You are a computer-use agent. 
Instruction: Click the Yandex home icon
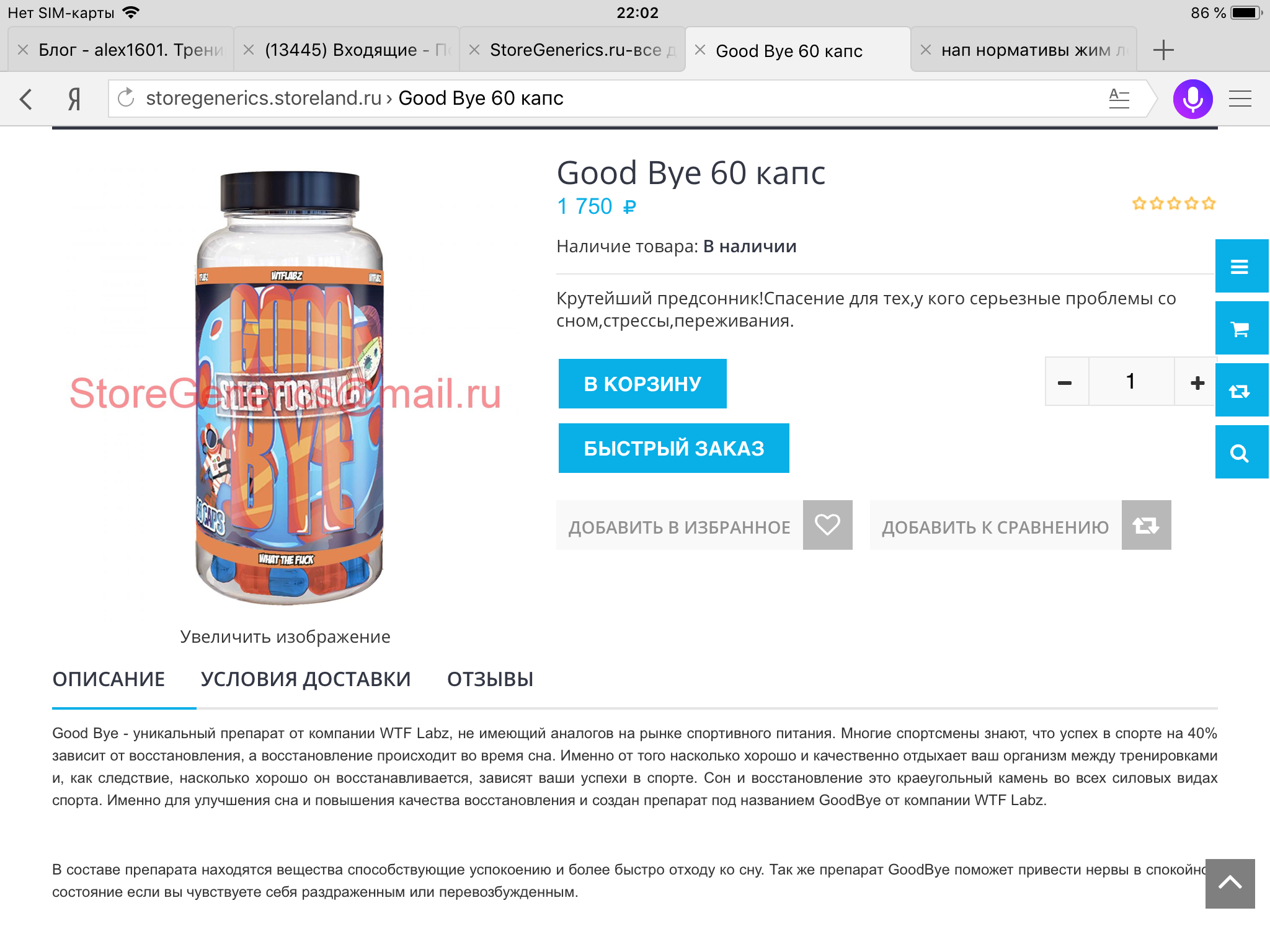(74, 99)
